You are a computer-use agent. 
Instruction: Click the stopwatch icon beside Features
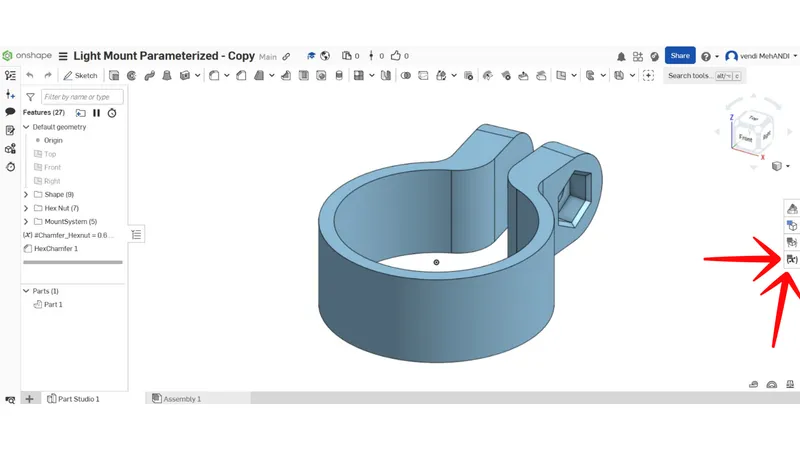tap(112, 113)
